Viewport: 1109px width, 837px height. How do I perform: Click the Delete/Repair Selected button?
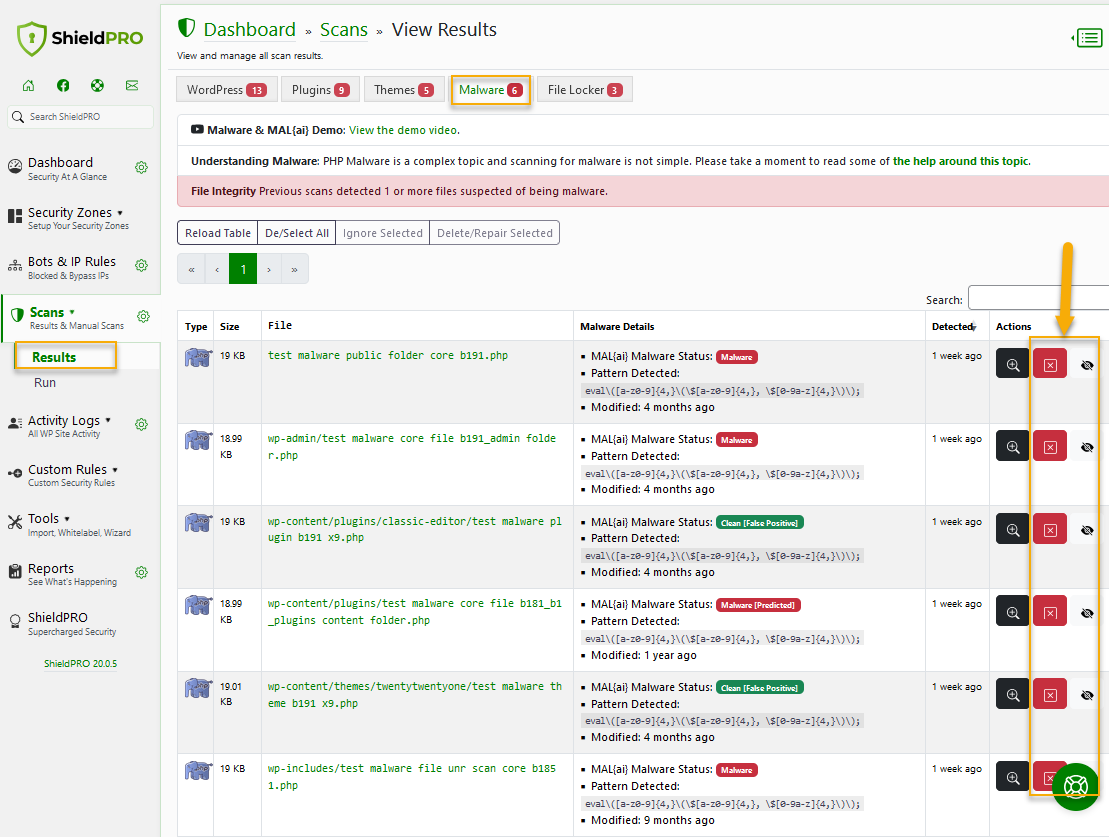pos(494,233)
